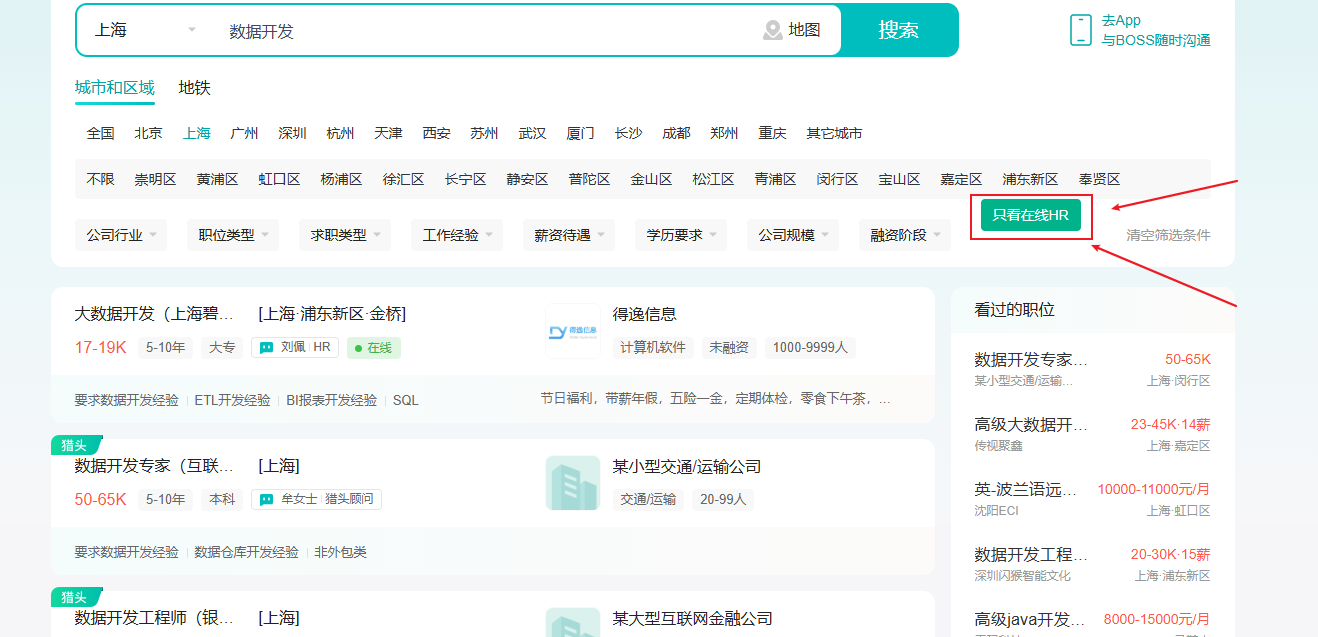Select city 深圳

[293, 133]
